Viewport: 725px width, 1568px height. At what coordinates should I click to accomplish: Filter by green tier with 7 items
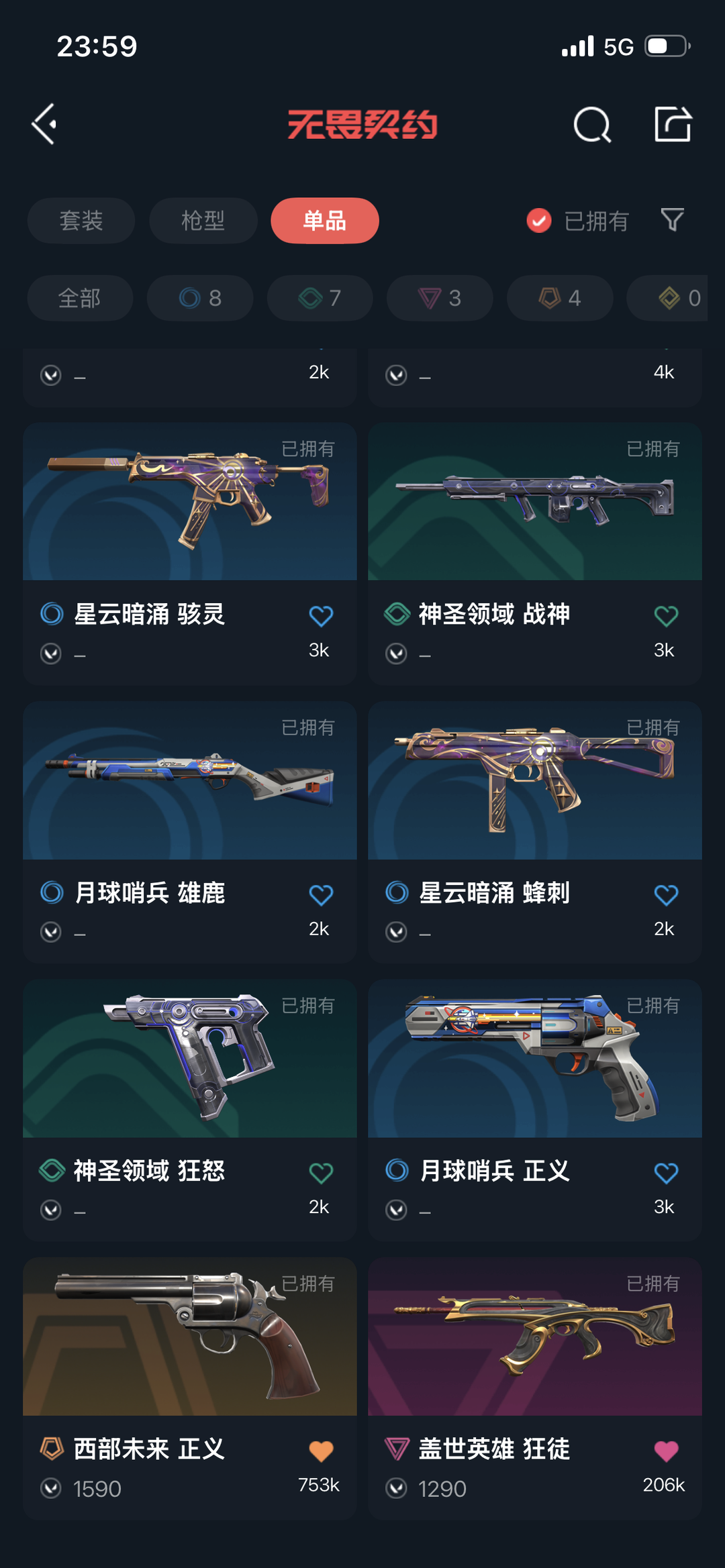[320, 298]
